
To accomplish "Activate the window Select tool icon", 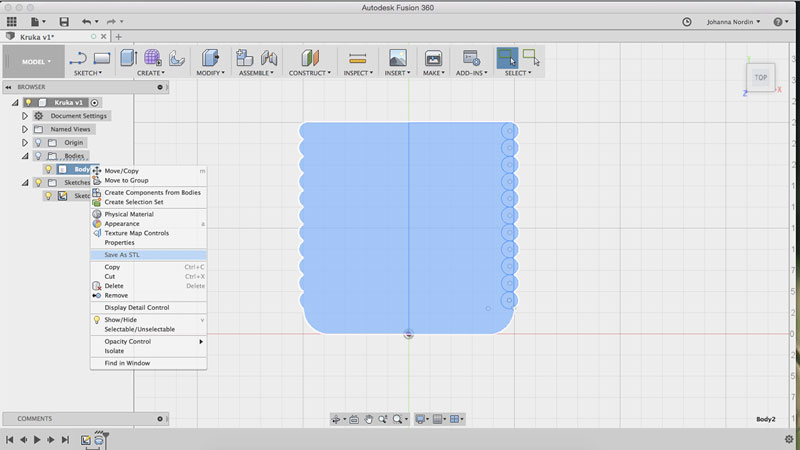I will pyautogui.click(x=507, y=58).
